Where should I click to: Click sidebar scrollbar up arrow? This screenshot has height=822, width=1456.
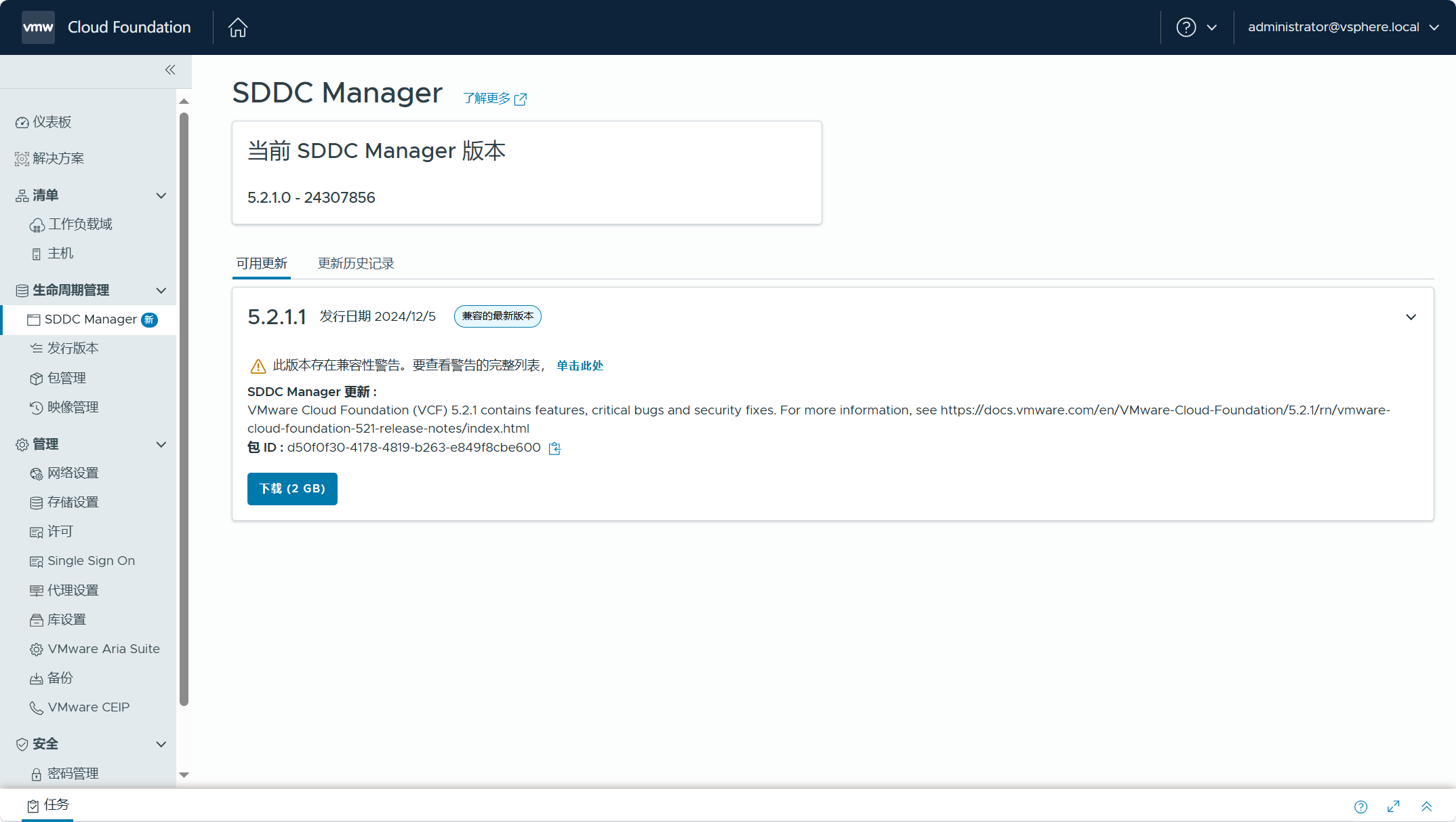(184, 101)
